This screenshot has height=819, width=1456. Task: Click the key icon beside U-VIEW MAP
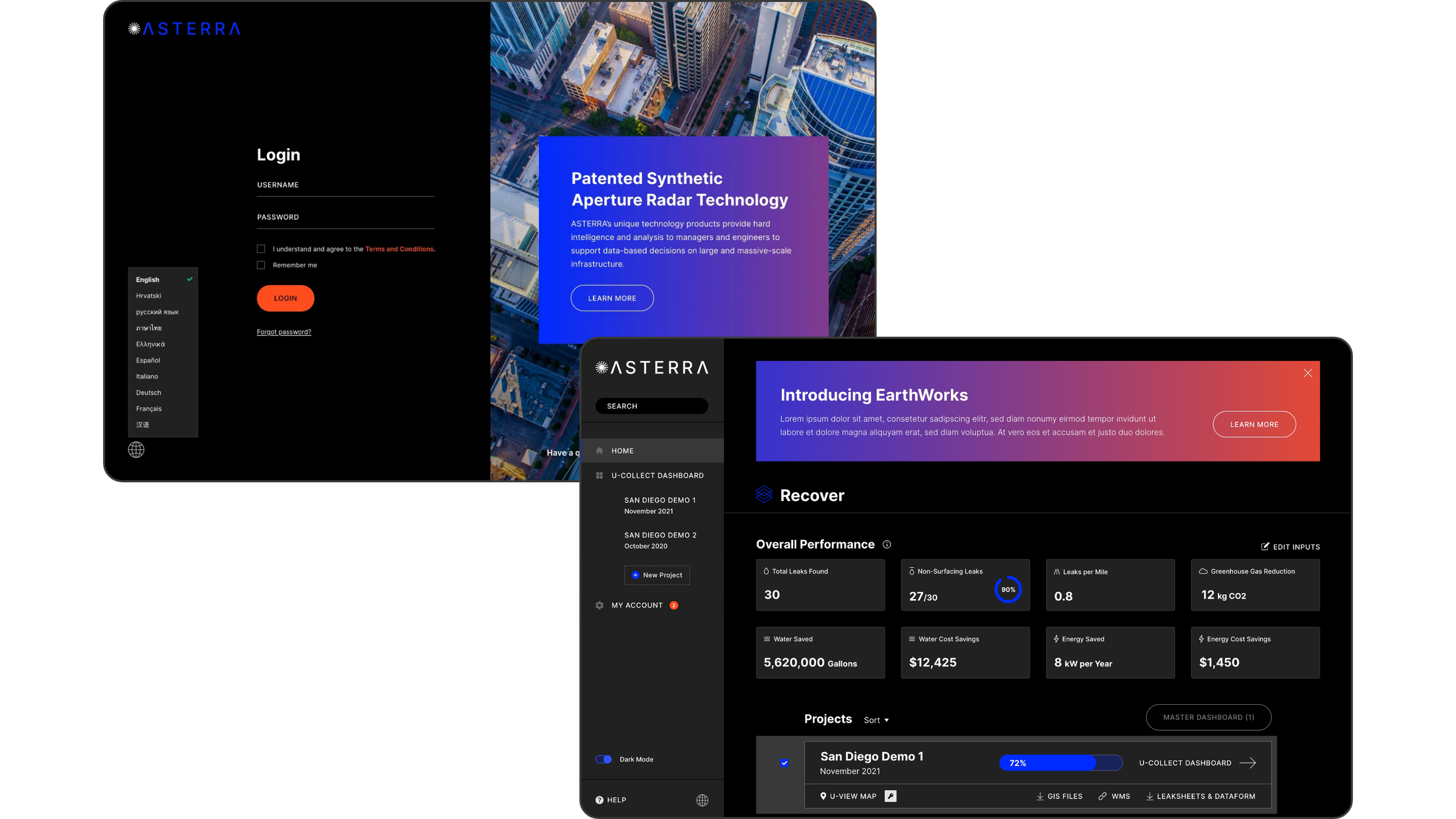pyautogui.click(x=890, y=796)
